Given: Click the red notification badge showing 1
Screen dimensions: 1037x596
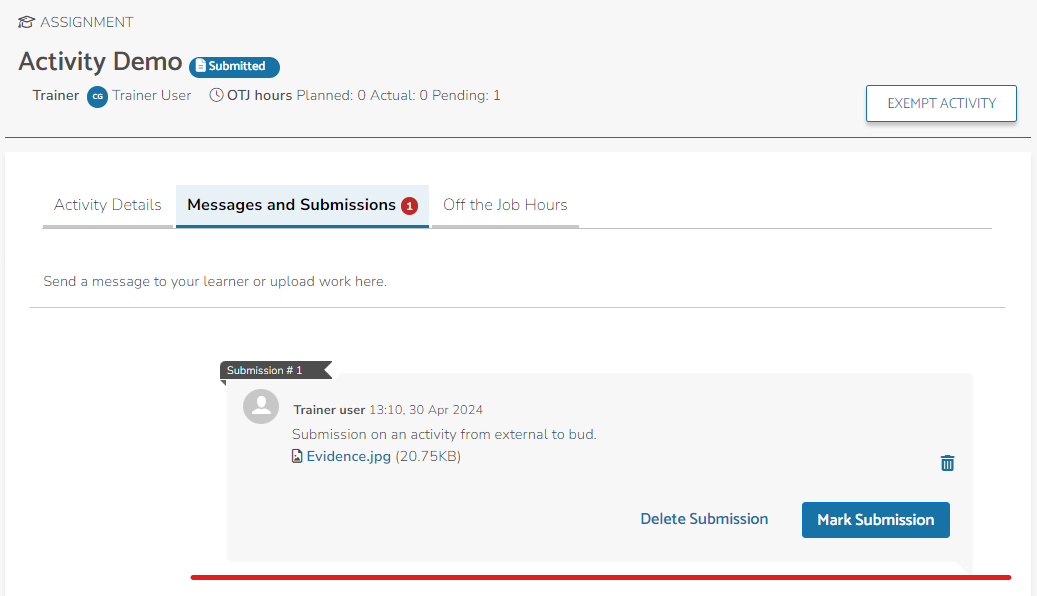Looking at the screenshot, I should (x=409, y=206).
